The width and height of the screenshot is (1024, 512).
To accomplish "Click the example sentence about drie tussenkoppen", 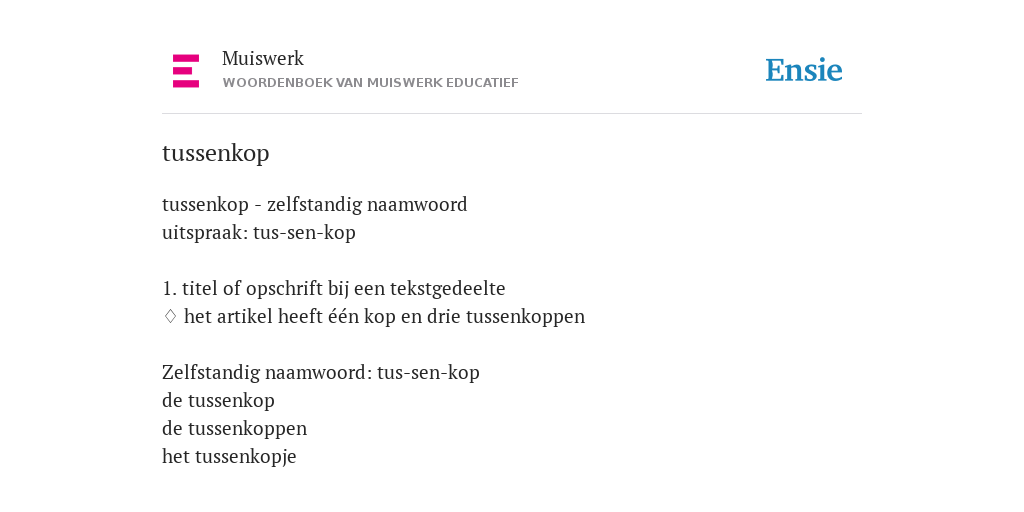I will click(x=384, y=317).
